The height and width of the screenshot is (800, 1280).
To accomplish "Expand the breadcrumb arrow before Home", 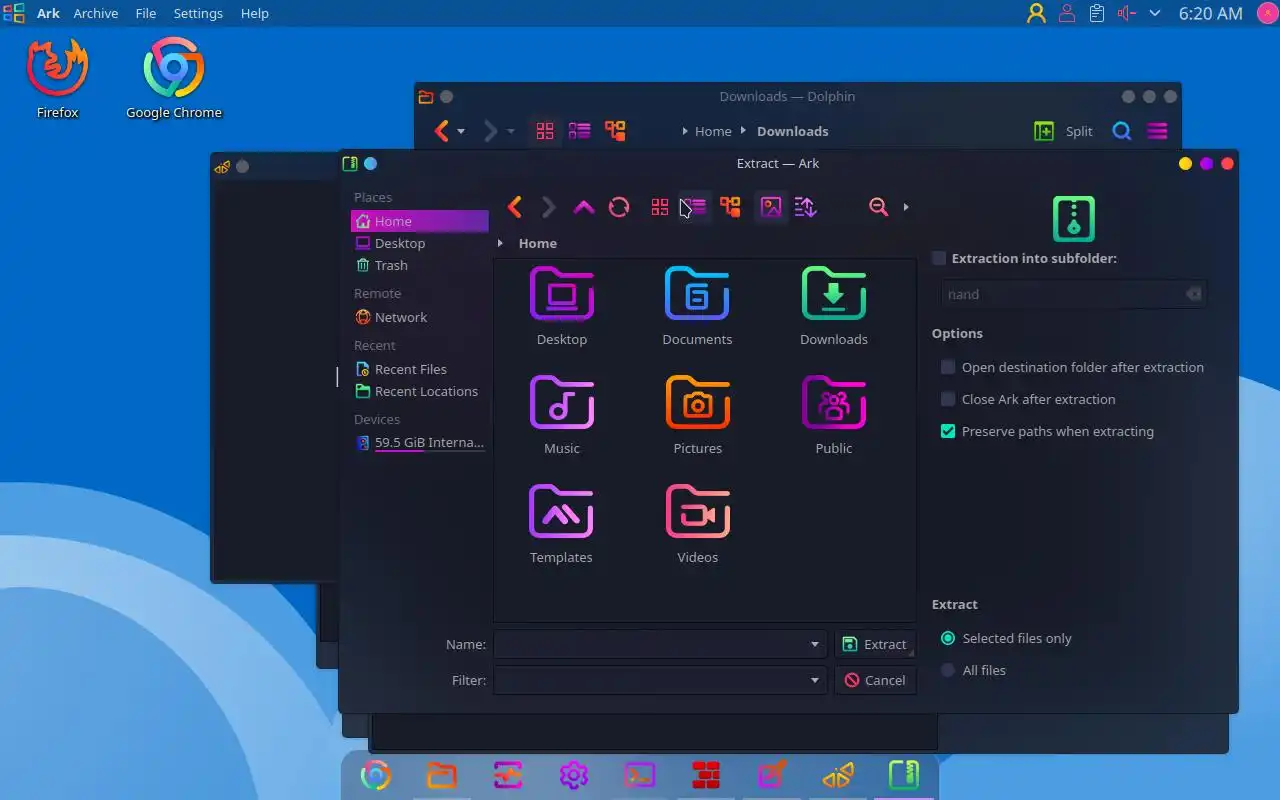I will pyautogui.click(x=501, y=243).
